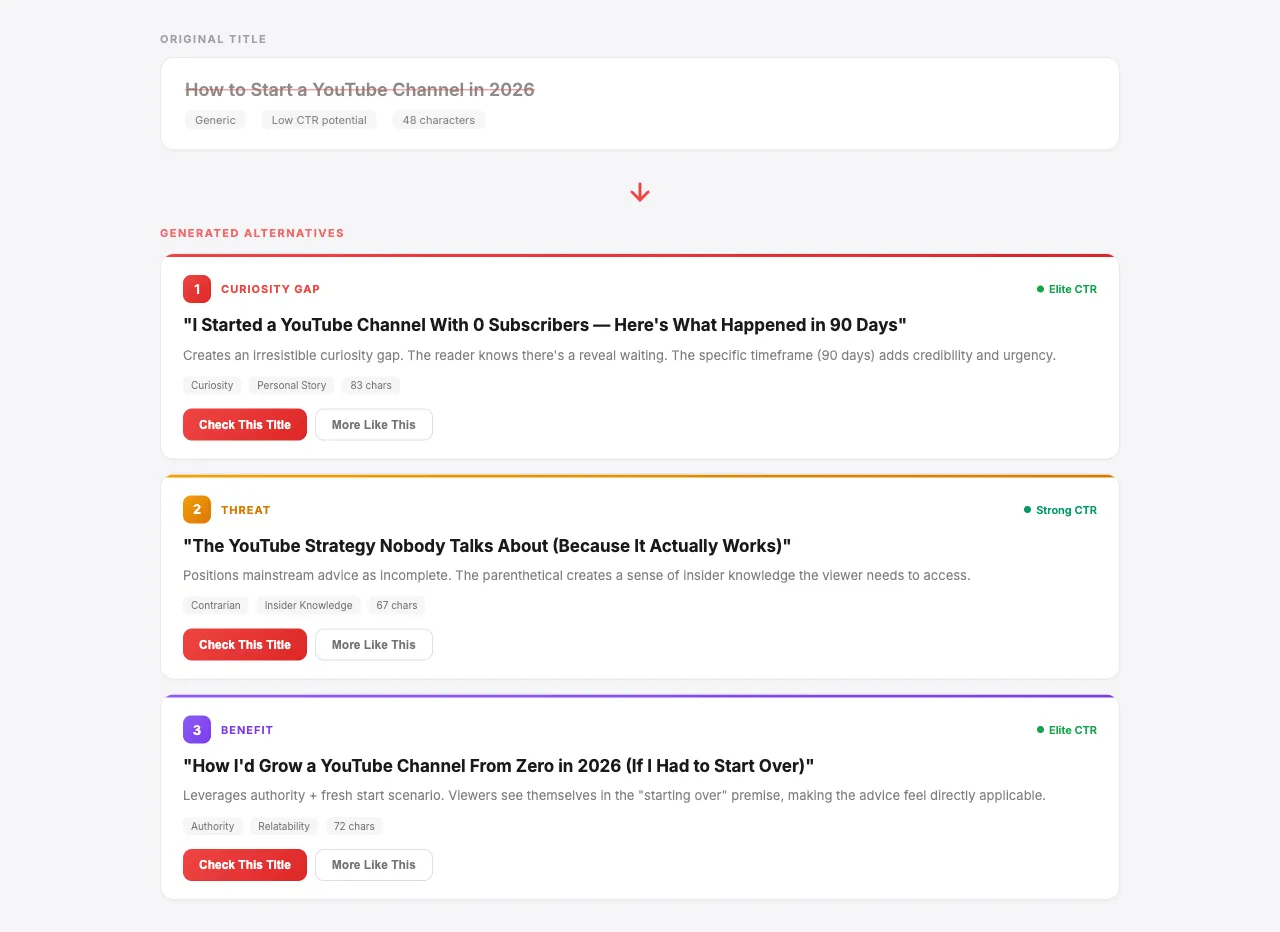
Task: Click the orange badge numbered 2
Action: coord(197,509)
